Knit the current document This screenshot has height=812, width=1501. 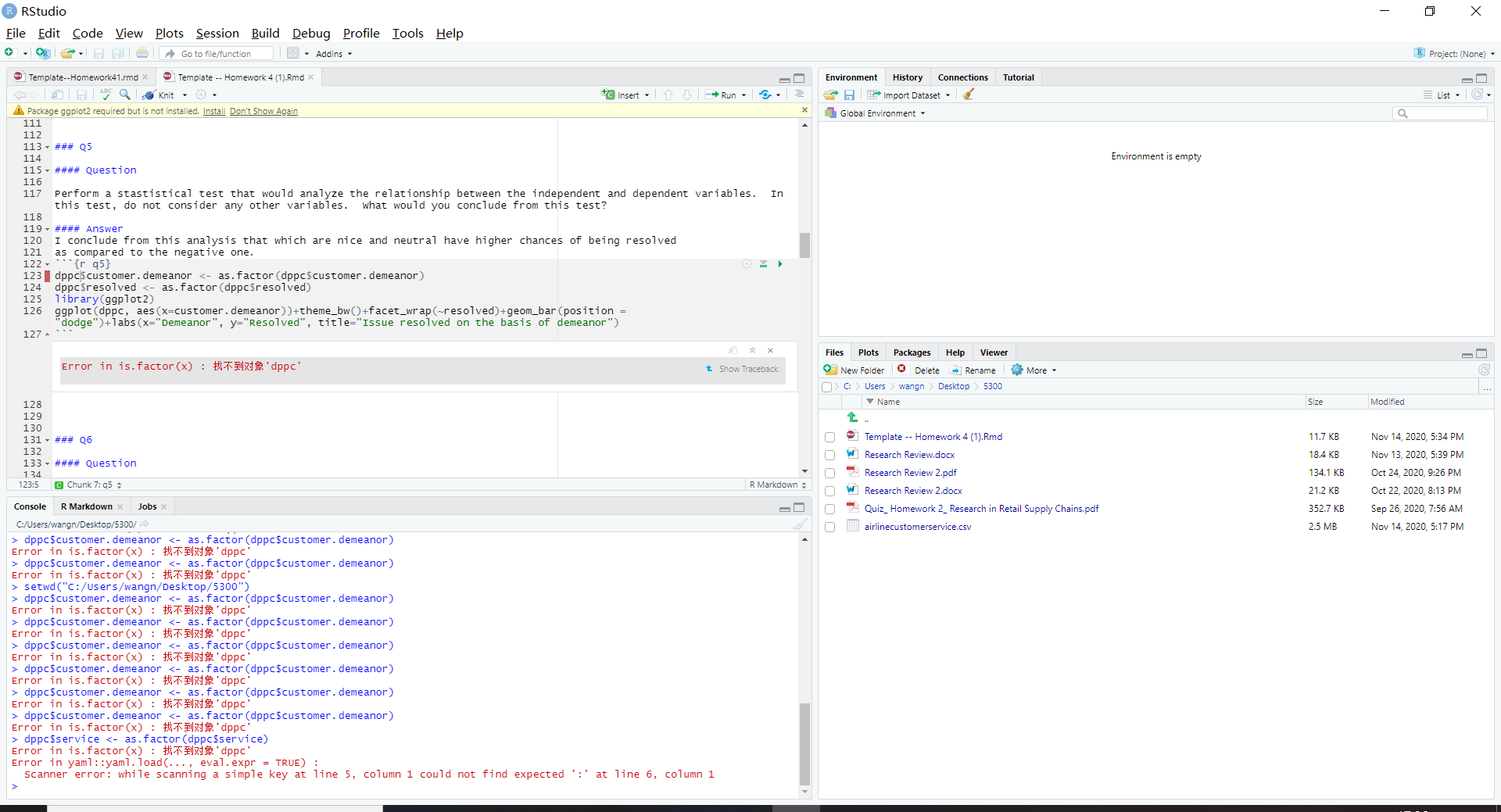(159, 95)
